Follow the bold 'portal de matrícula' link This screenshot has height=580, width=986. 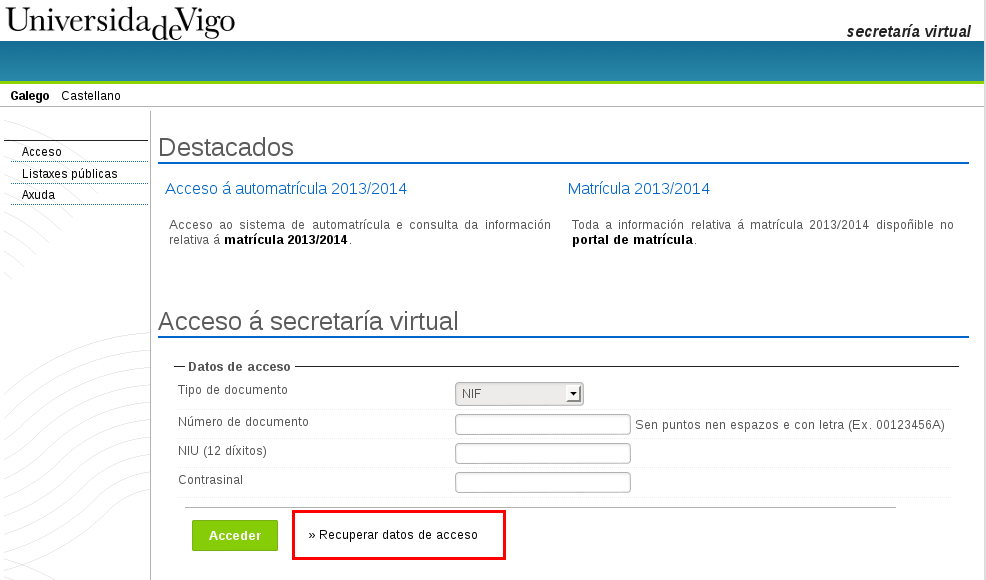pyautogui.click(x=632, y=240)
